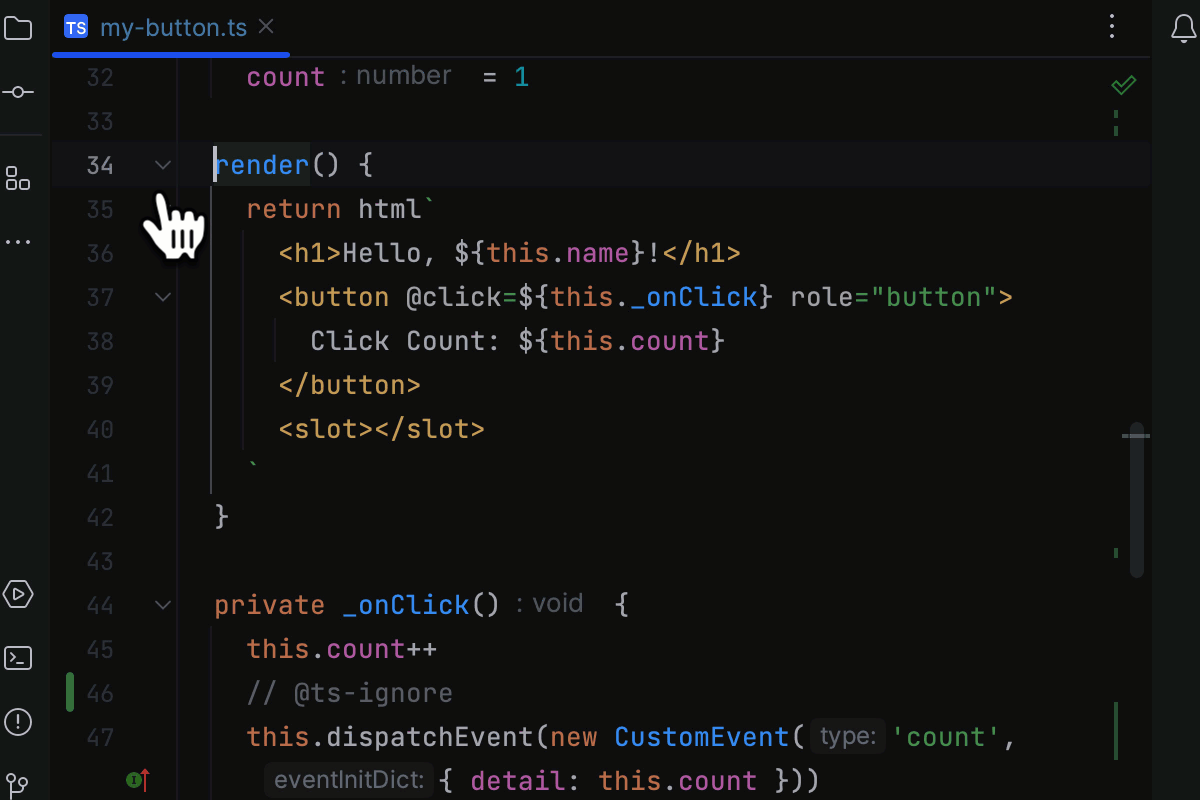Click the green change marker beside line 46
1200x800 pixels.
[69, 692]
